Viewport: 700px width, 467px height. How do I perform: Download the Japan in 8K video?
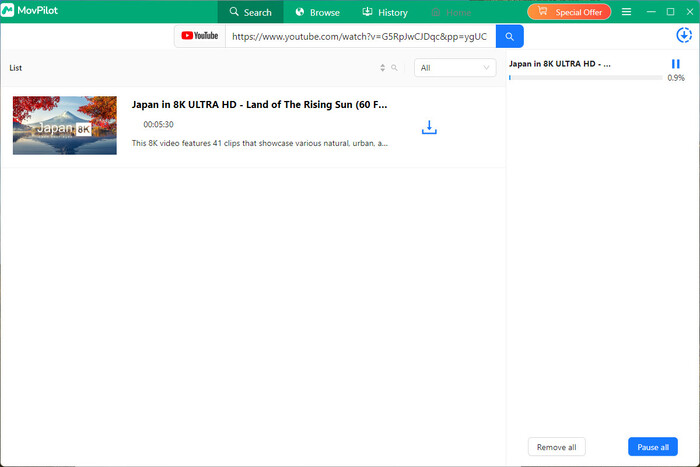click(429, 127)
